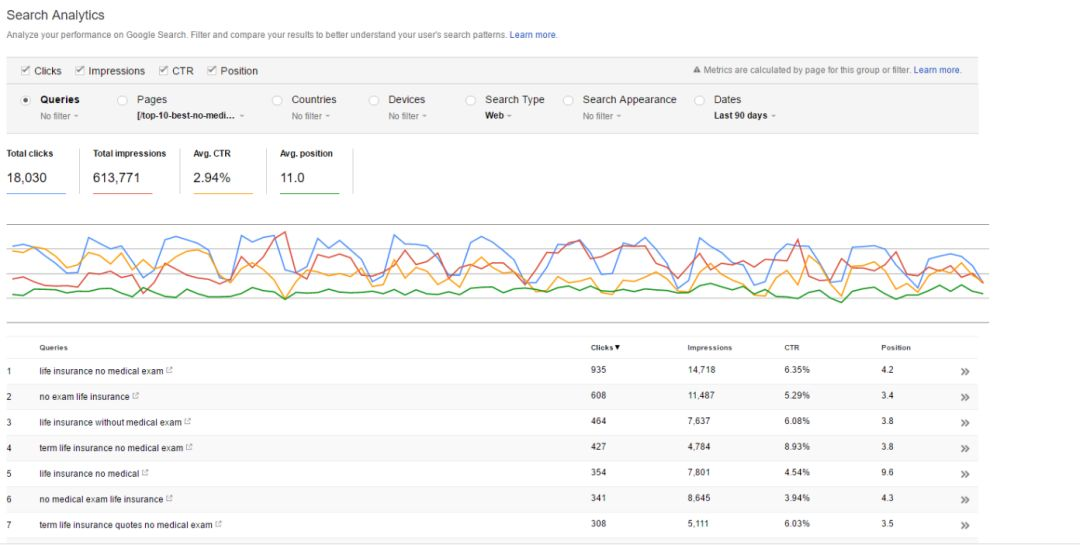Select the Devices radio button
The image size is (1080, 545).
373,100
